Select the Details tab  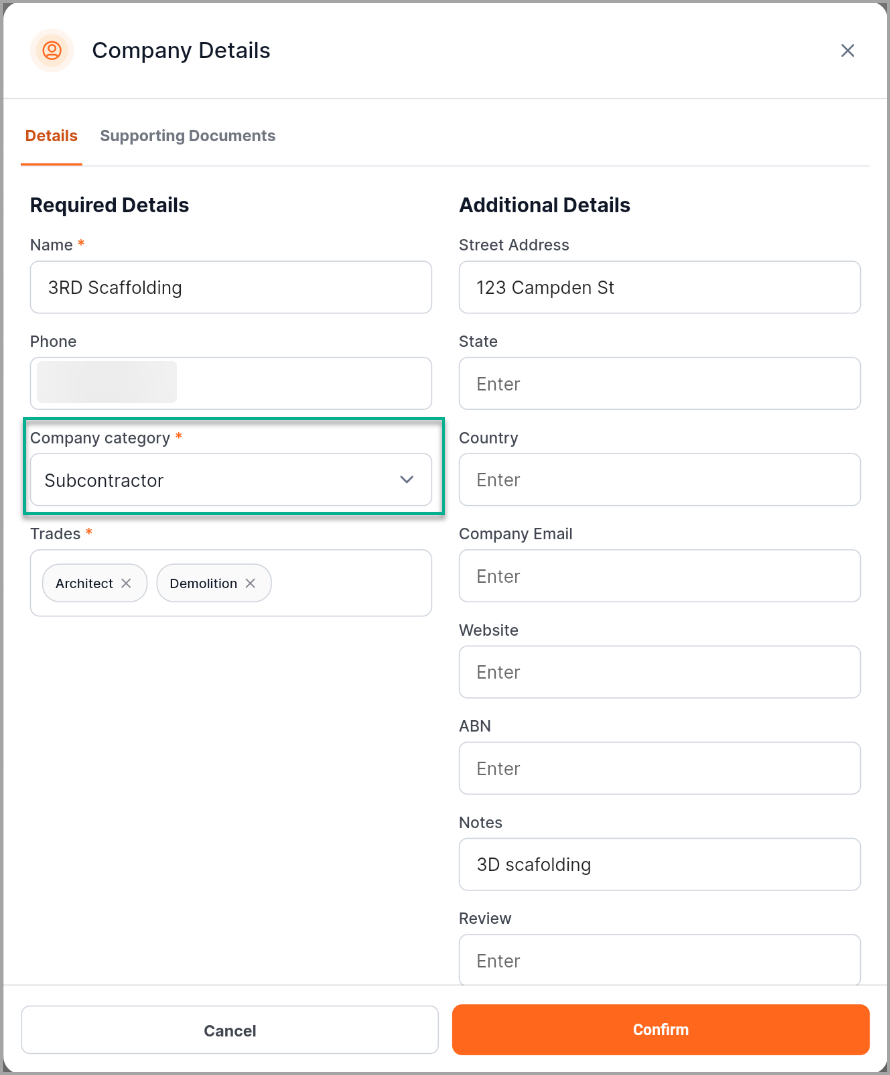(51, 136)
